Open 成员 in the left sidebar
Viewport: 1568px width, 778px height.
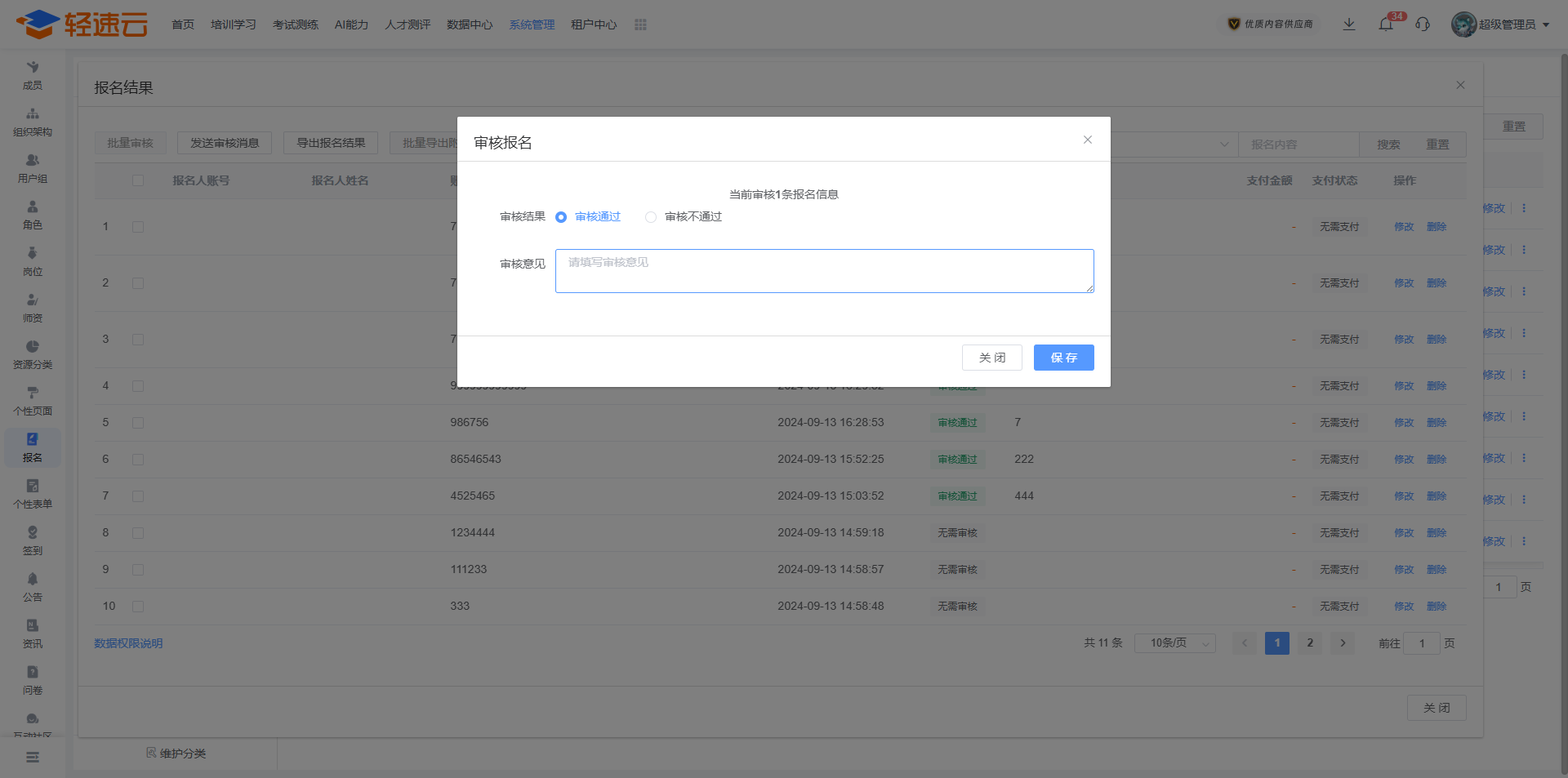pyautogui.click(x=33, y=75)
